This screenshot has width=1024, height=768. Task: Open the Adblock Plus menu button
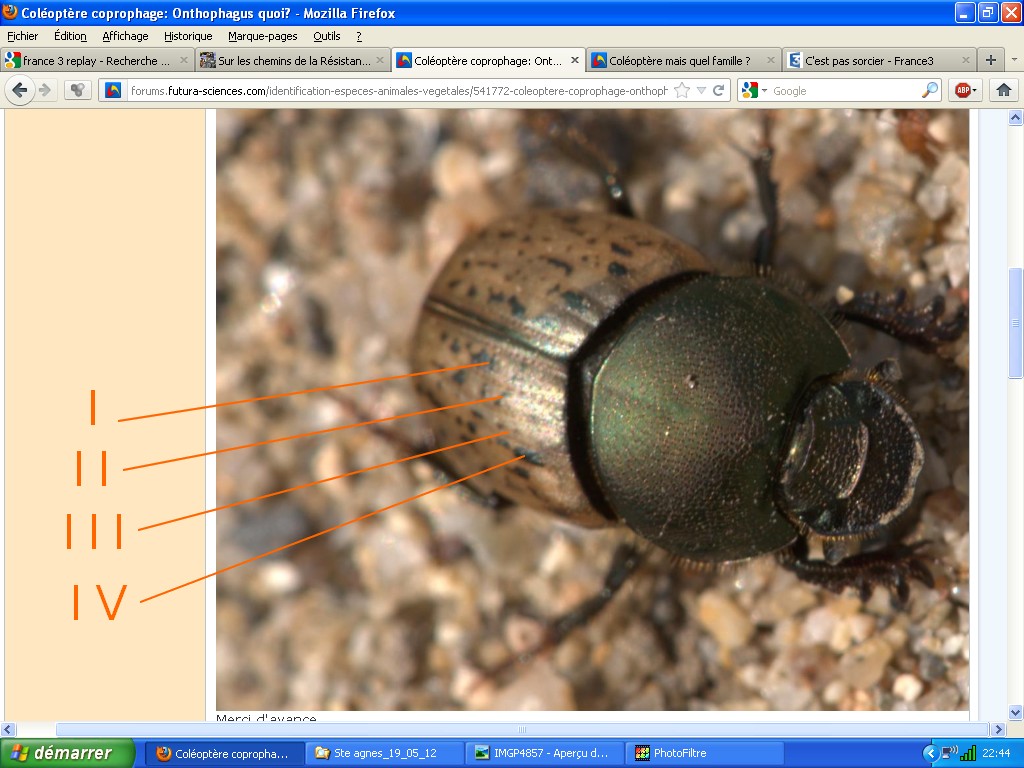point(967,90)
